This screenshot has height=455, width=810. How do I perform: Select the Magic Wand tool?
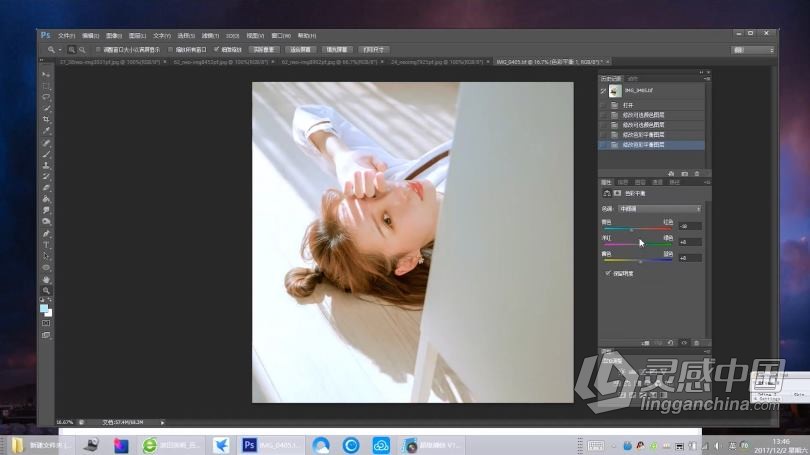(46, 108)
